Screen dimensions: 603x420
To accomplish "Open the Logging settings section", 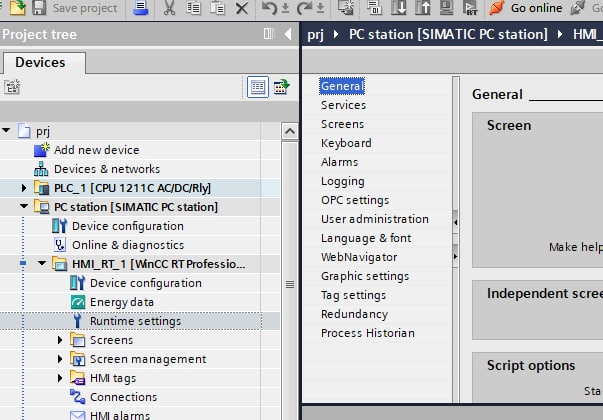I will tap(343, 181).
